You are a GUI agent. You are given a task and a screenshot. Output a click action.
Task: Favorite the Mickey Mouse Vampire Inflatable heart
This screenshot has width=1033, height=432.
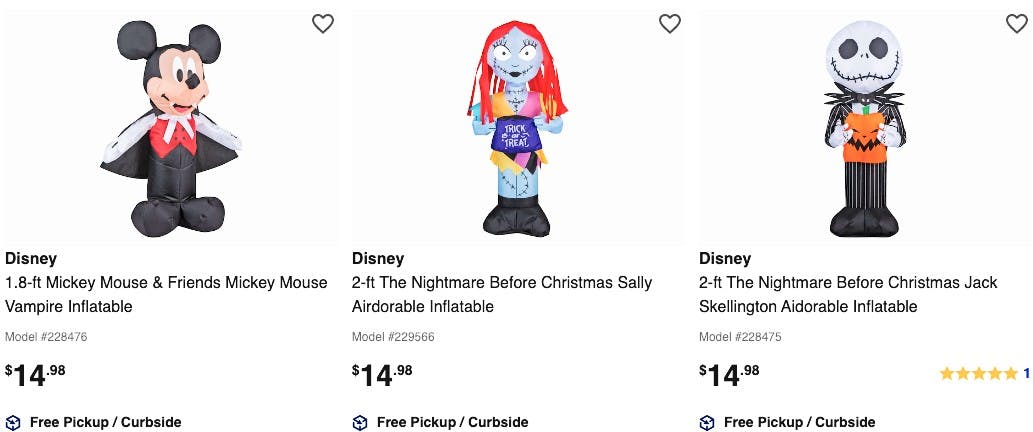(323, 24)
